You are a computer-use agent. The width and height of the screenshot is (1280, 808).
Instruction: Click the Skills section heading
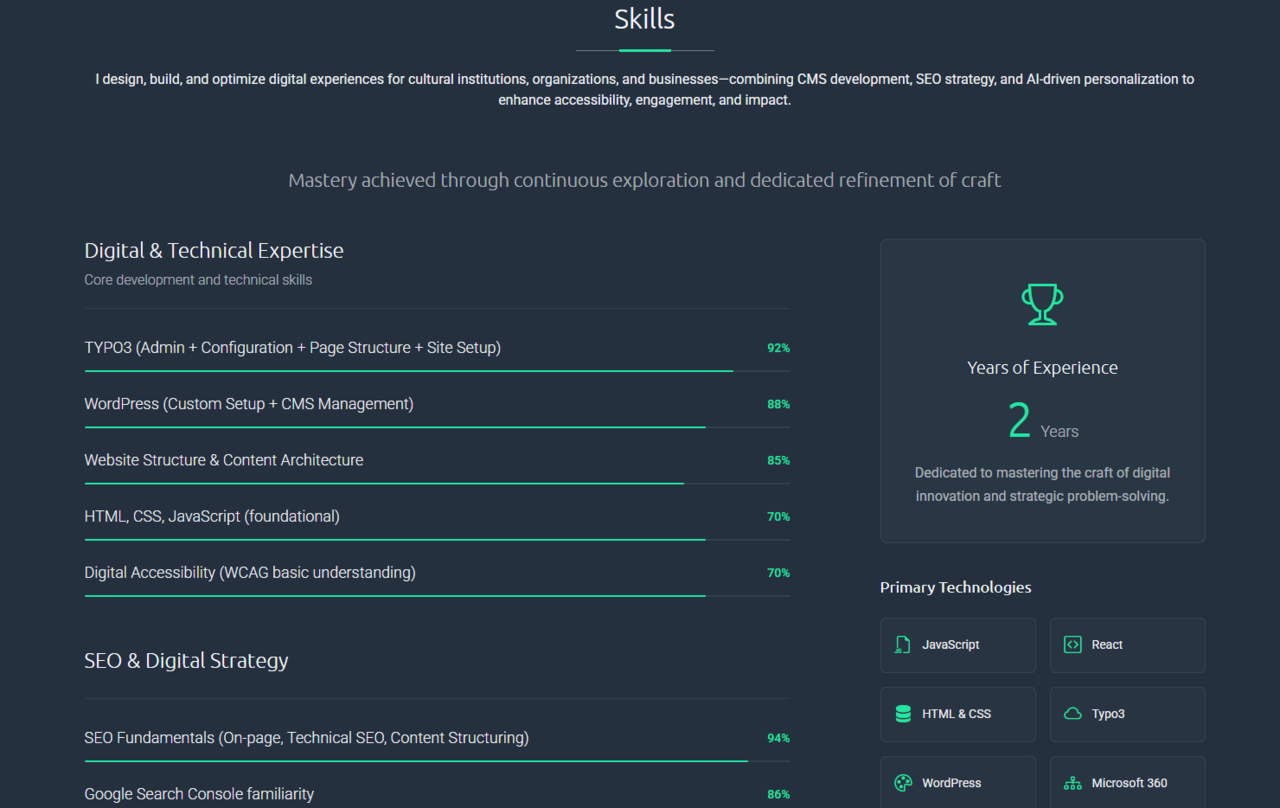(644, 19)
